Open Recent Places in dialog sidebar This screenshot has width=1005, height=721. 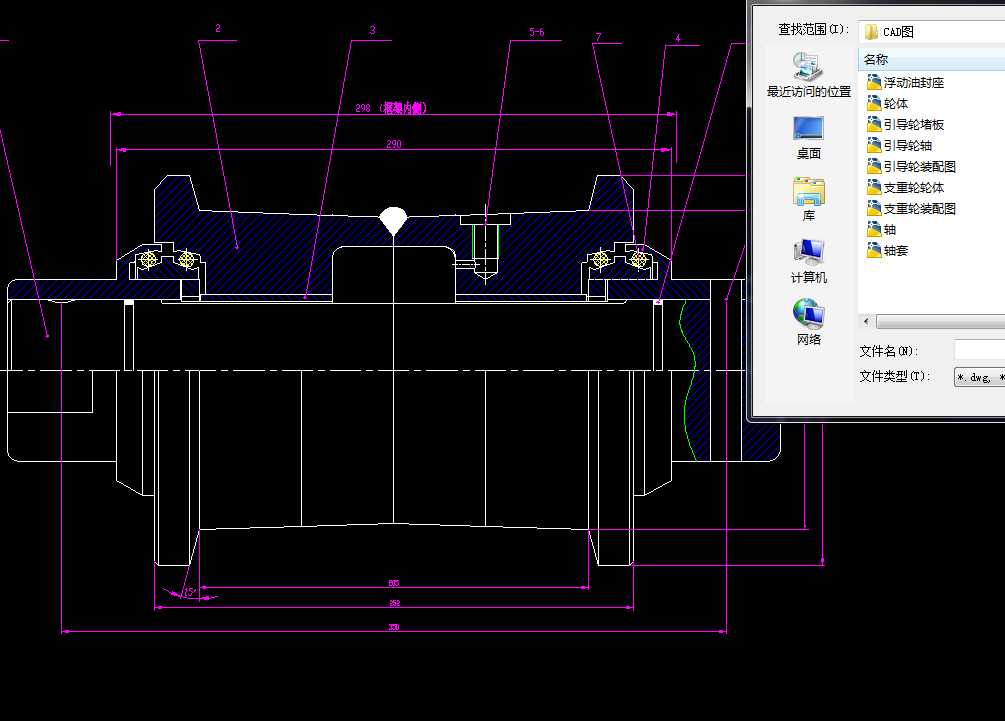808,75
